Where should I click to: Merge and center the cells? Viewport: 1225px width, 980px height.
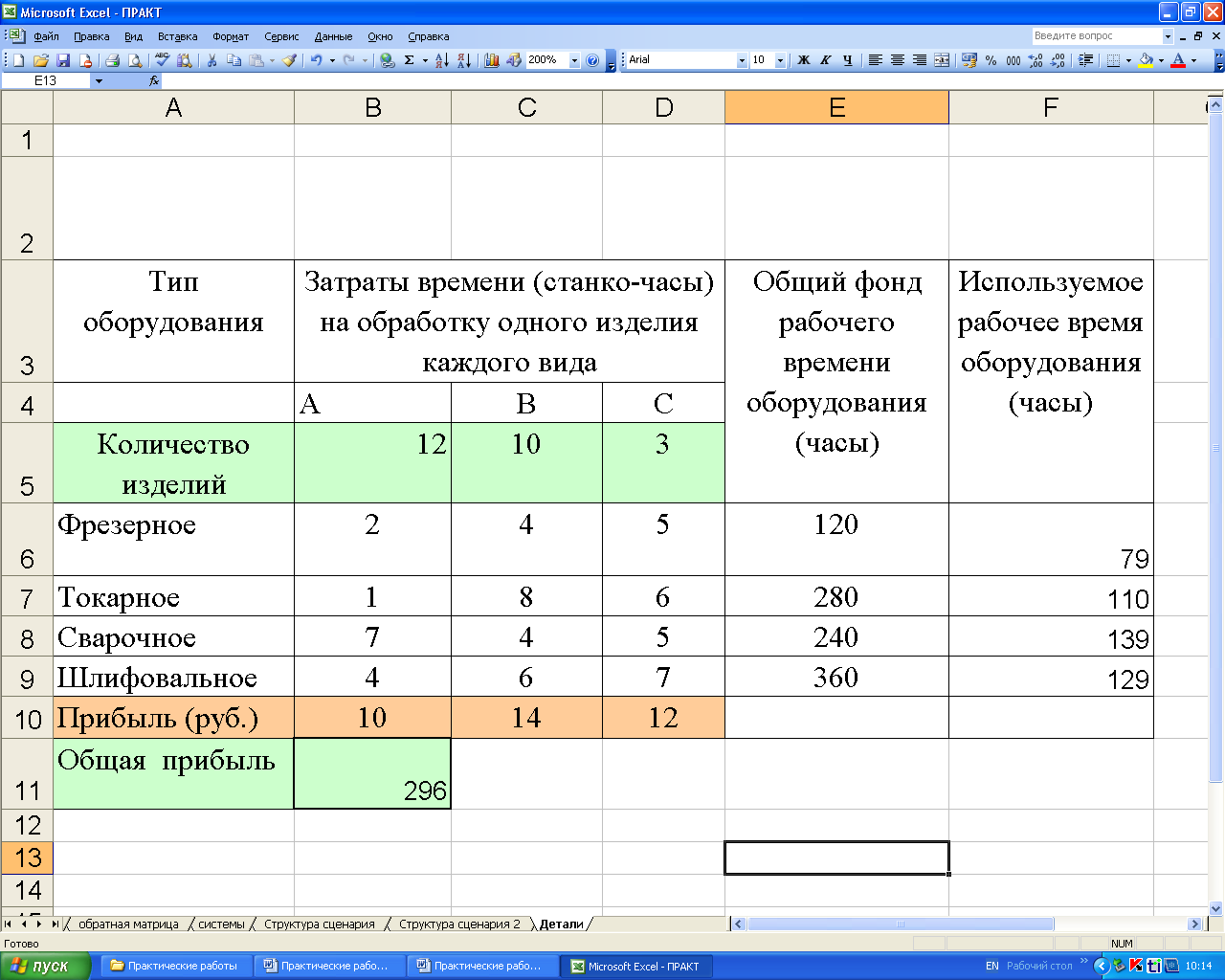click(x=942, y=60)
